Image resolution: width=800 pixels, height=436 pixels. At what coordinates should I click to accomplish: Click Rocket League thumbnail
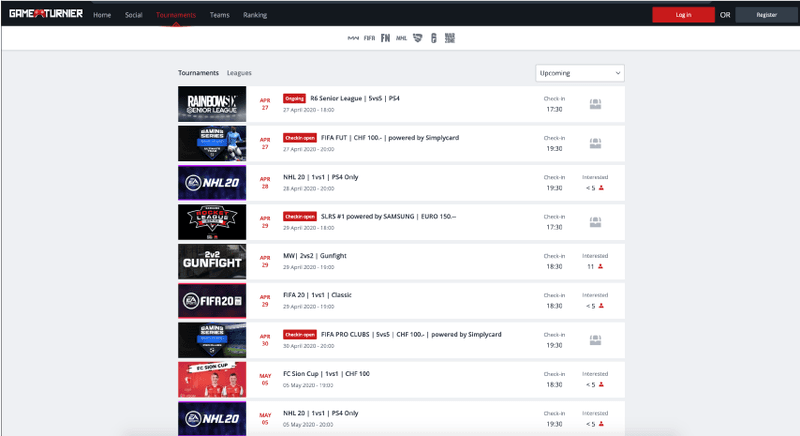tap(212, 222)
